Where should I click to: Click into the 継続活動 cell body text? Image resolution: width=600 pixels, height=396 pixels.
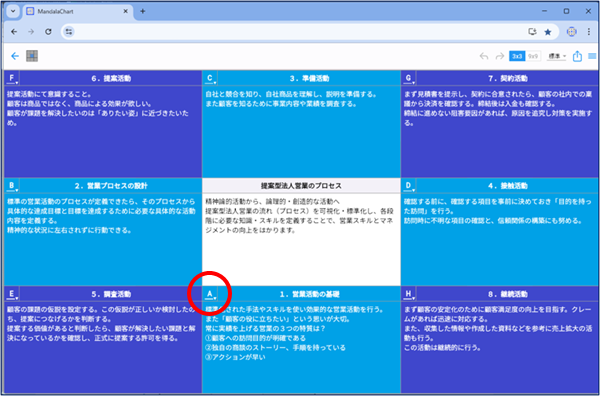[499, 347]
